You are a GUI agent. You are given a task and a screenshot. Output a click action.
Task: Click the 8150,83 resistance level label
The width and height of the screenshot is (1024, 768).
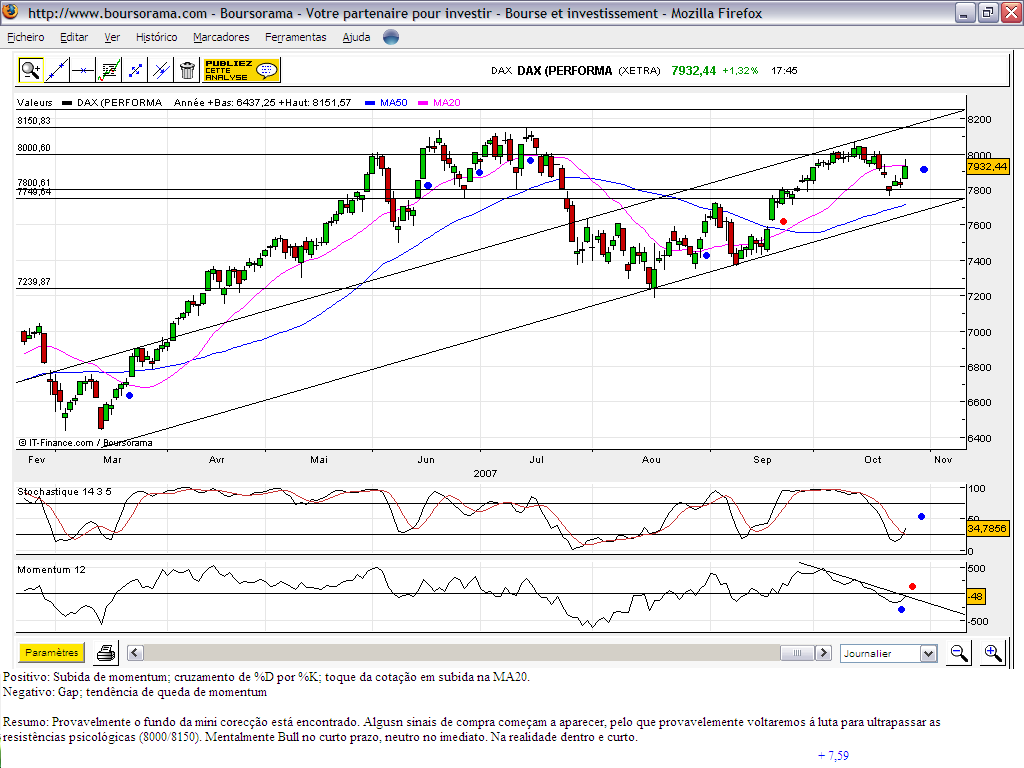point(34,121)
